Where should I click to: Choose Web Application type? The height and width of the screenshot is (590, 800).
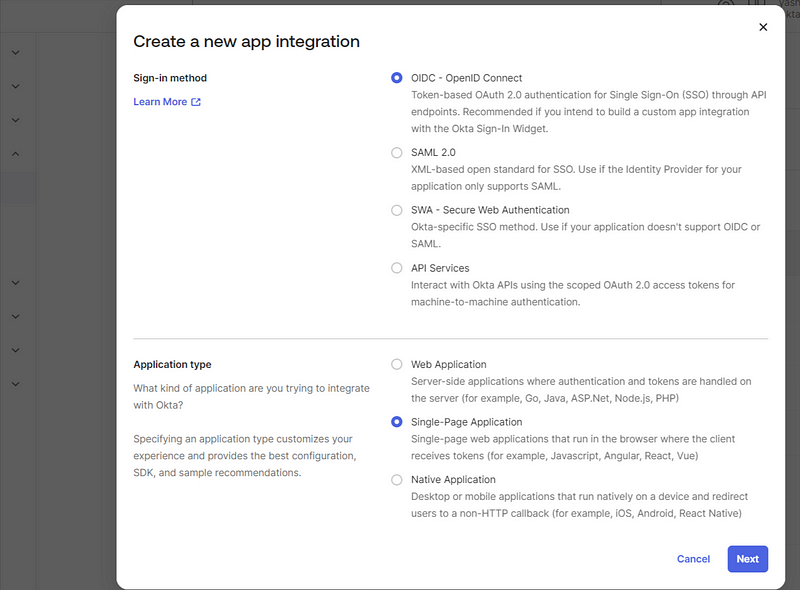[x=396, y=364]
